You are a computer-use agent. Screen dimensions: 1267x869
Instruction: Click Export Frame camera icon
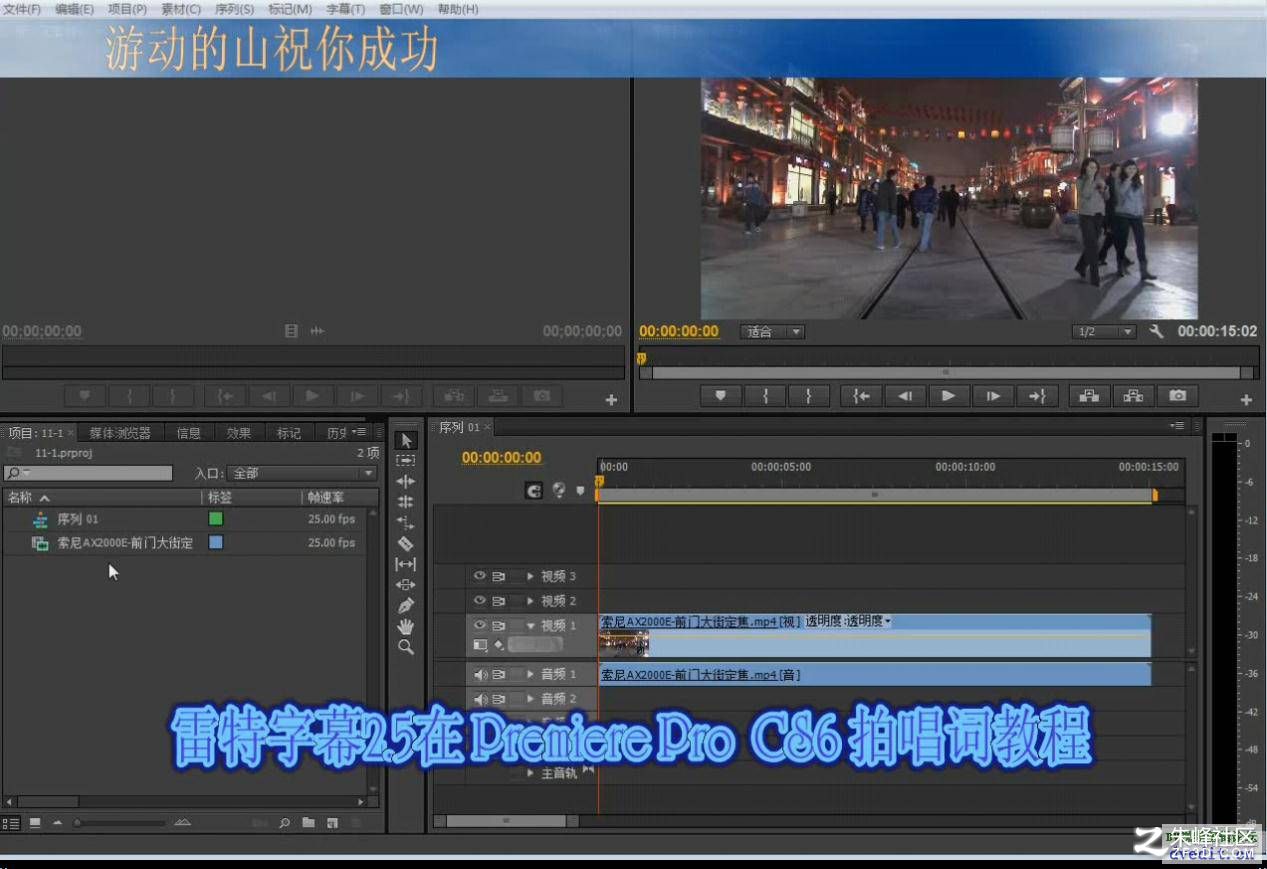(x=1178, y=396)
